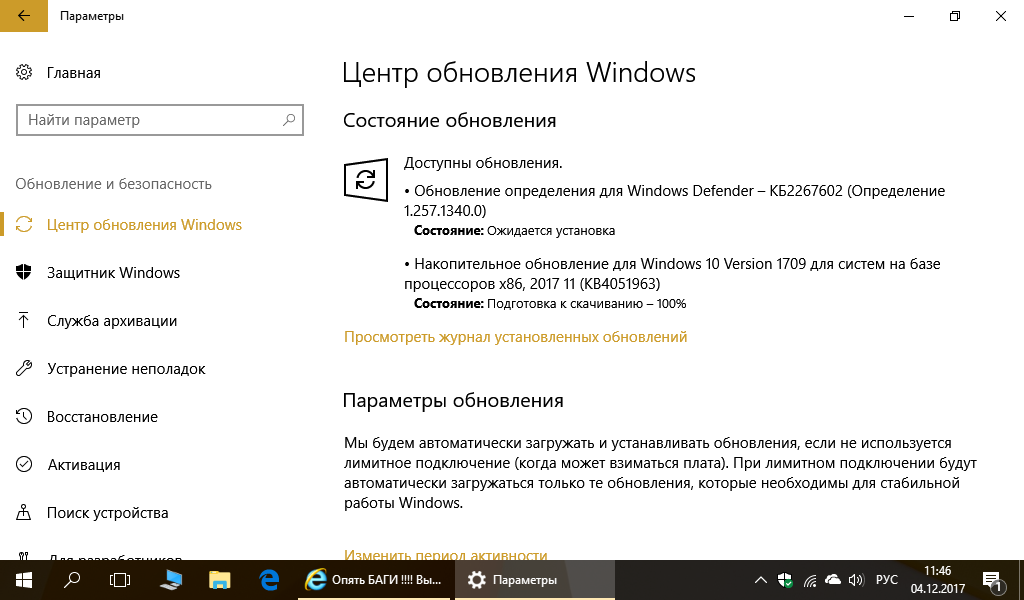Screen dimensions: 1024x600
Task: Open the clock and calendar 11:46
Action: point(938,580)
